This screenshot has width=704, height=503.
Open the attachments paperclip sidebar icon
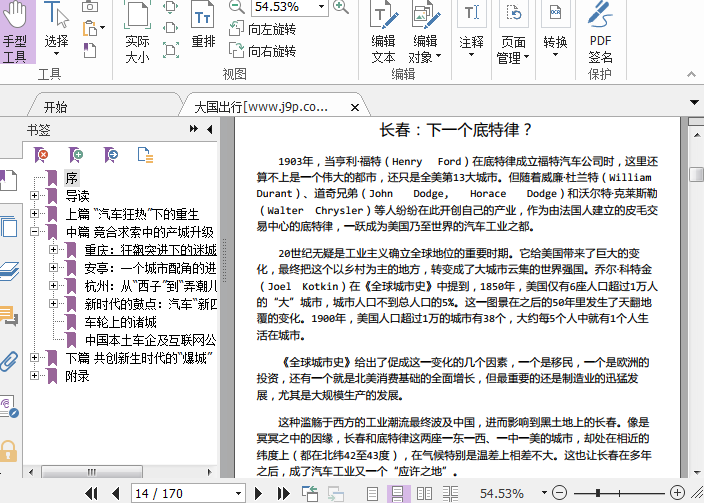tap(9, 361)
